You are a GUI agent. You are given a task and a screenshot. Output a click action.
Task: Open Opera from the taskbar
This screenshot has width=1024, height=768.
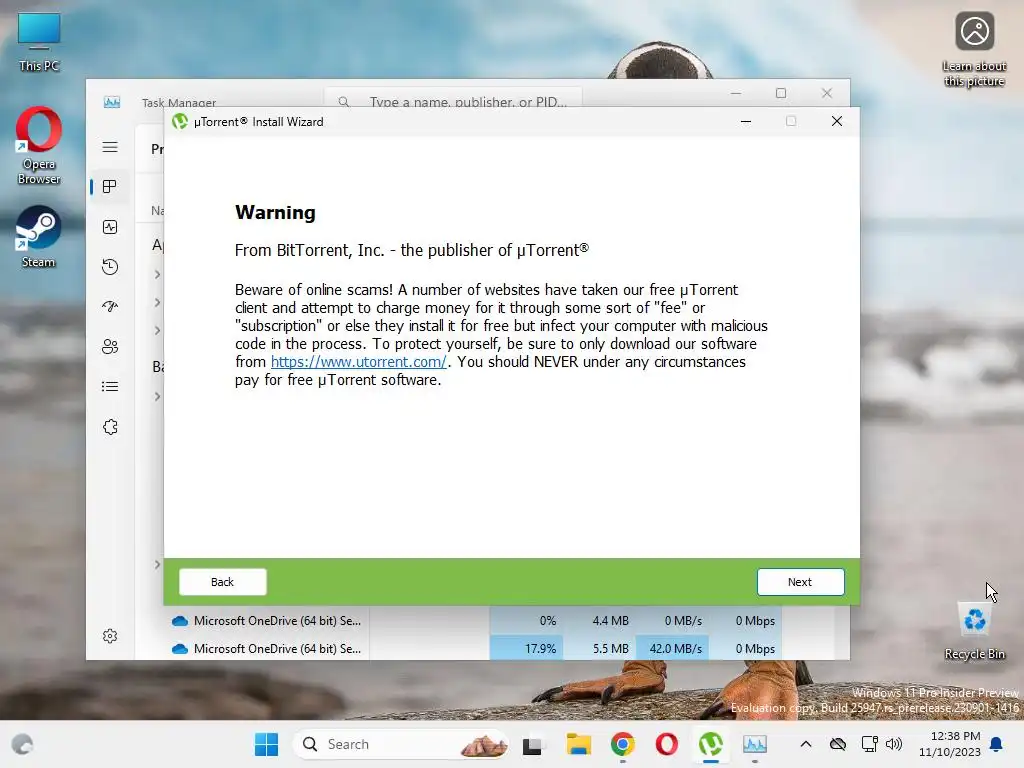(667, 744)
